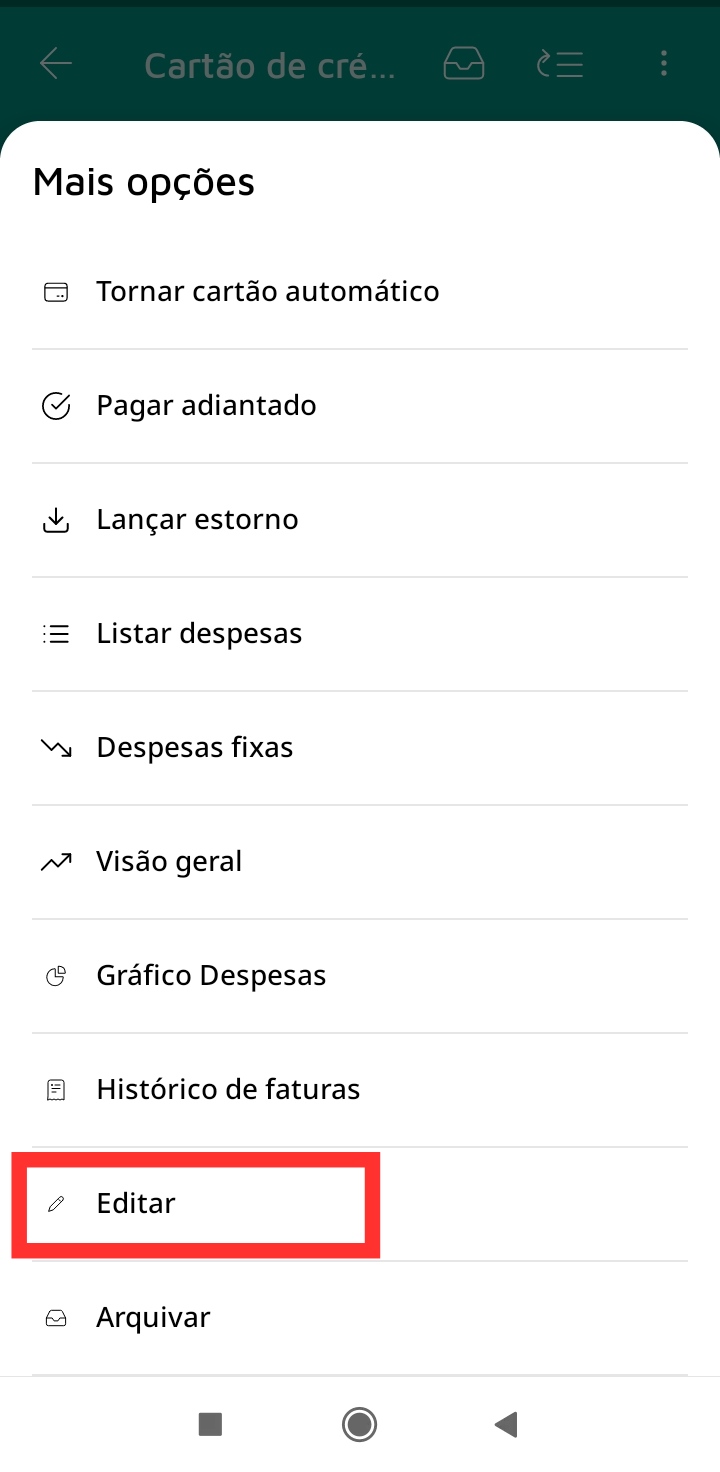Tap the upward trend icon for Visão geral
Viewport: 720px width, 1472px height.
click(x=56, y=862)
